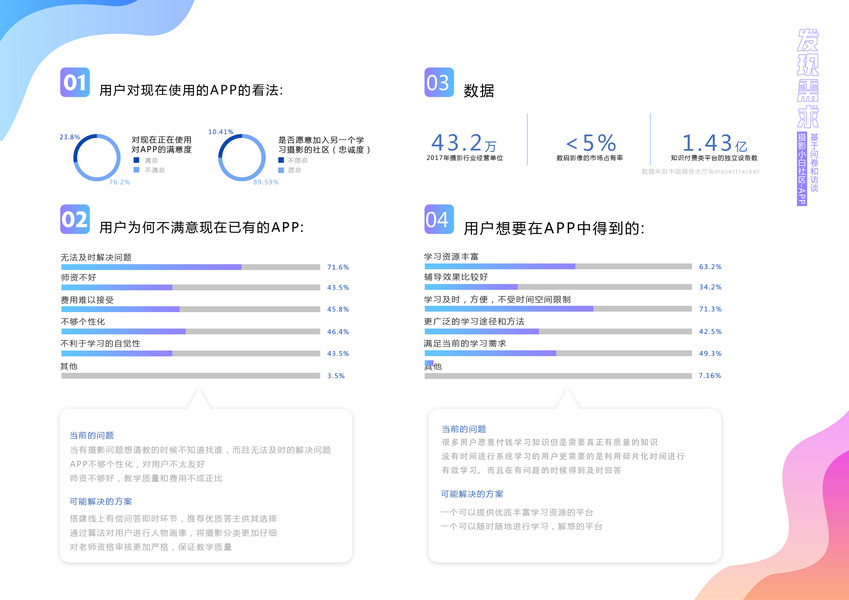Click the 学习及时，方便 progress bar

tap(558, 309)
